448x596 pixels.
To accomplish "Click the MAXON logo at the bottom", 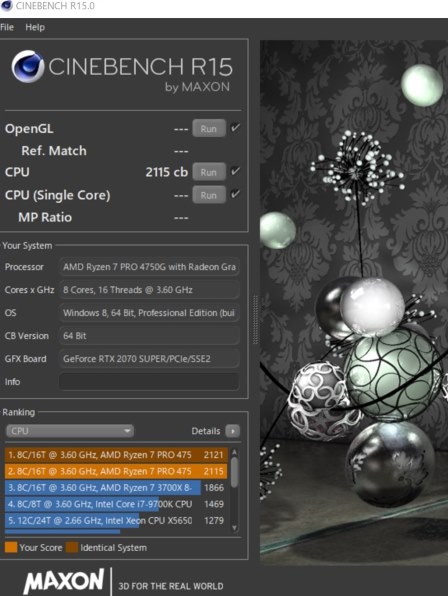I will coord(64,581).
